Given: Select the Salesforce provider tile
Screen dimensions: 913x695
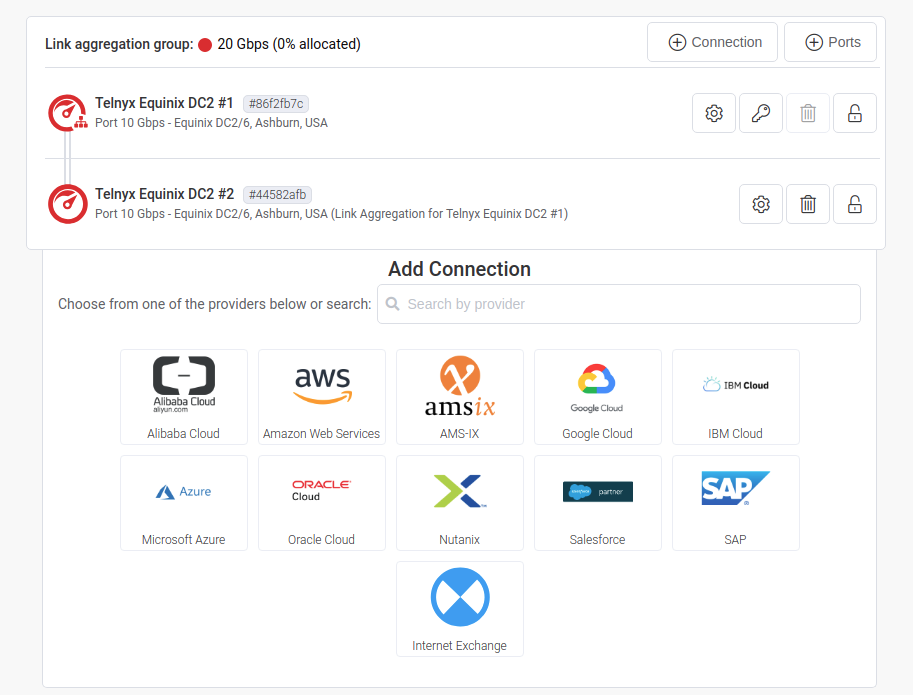Looking at the screenshot, I should (x=598, y=503).
